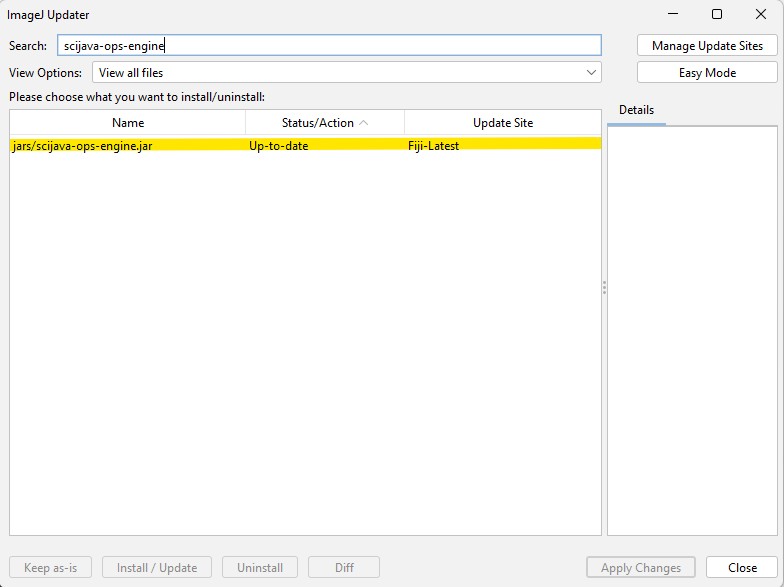784x587 pixels.
Task: Select the jars/scijava-ops-engine.jar row
Action: [x=83, y=145]
